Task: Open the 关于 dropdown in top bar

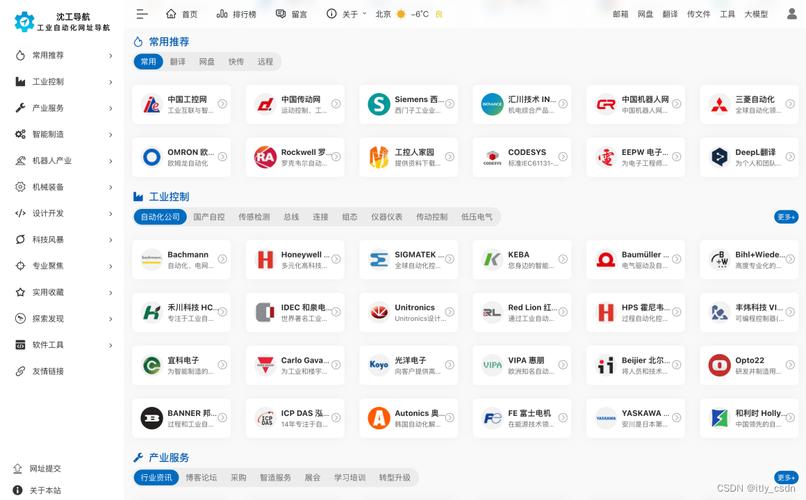Action: coord(346,14)
